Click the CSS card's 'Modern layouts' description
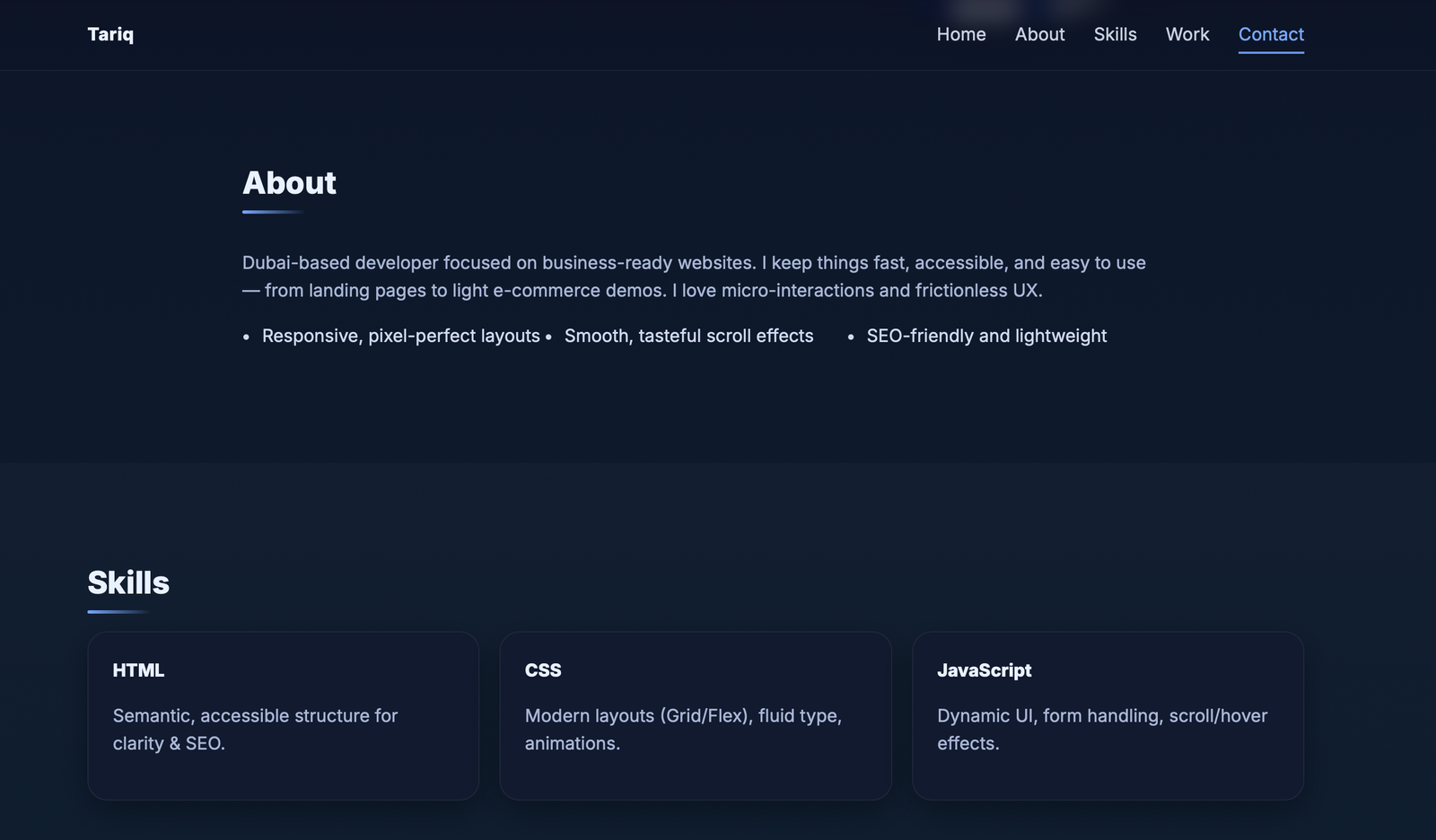 point(683,729)
